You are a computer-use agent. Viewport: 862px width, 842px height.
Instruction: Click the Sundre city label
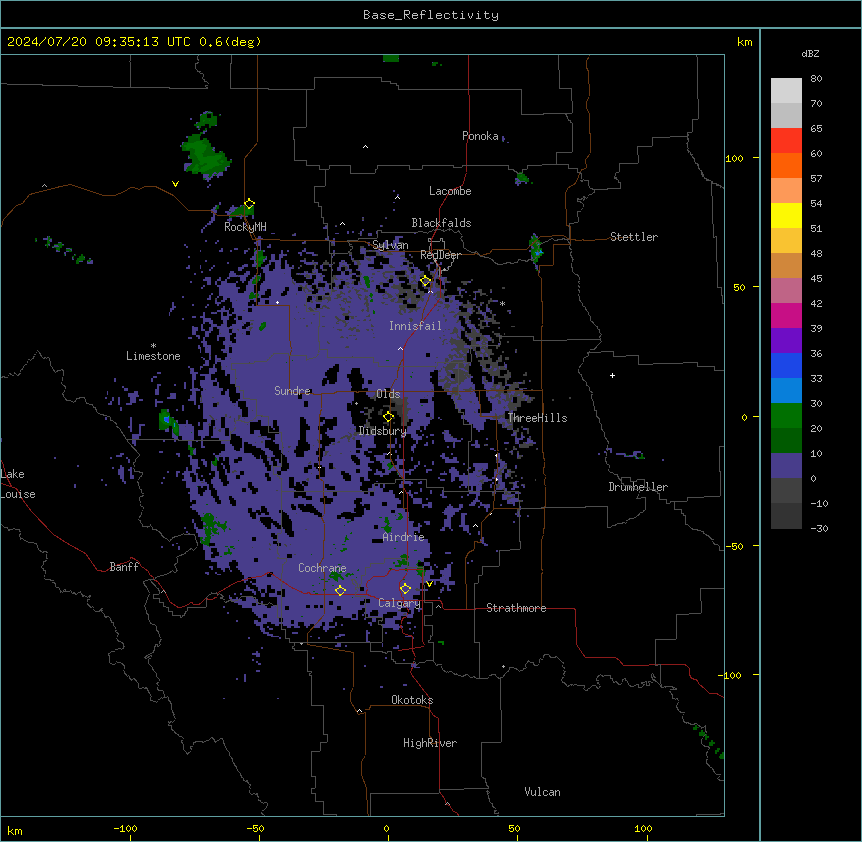click(292, 391)
